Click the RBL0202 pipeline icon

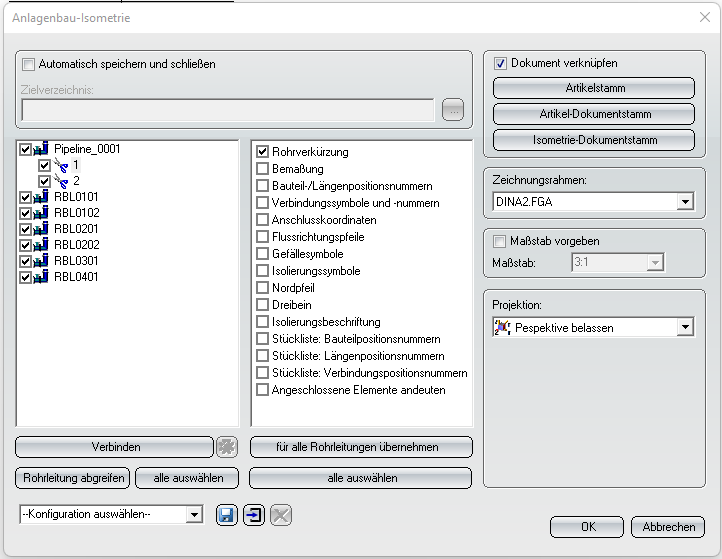coord(41,245)
